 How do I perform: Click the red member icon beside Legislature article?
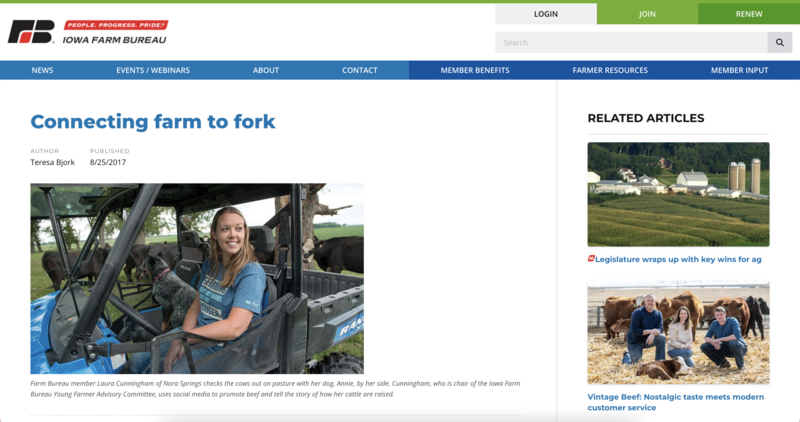click(591, 259)
